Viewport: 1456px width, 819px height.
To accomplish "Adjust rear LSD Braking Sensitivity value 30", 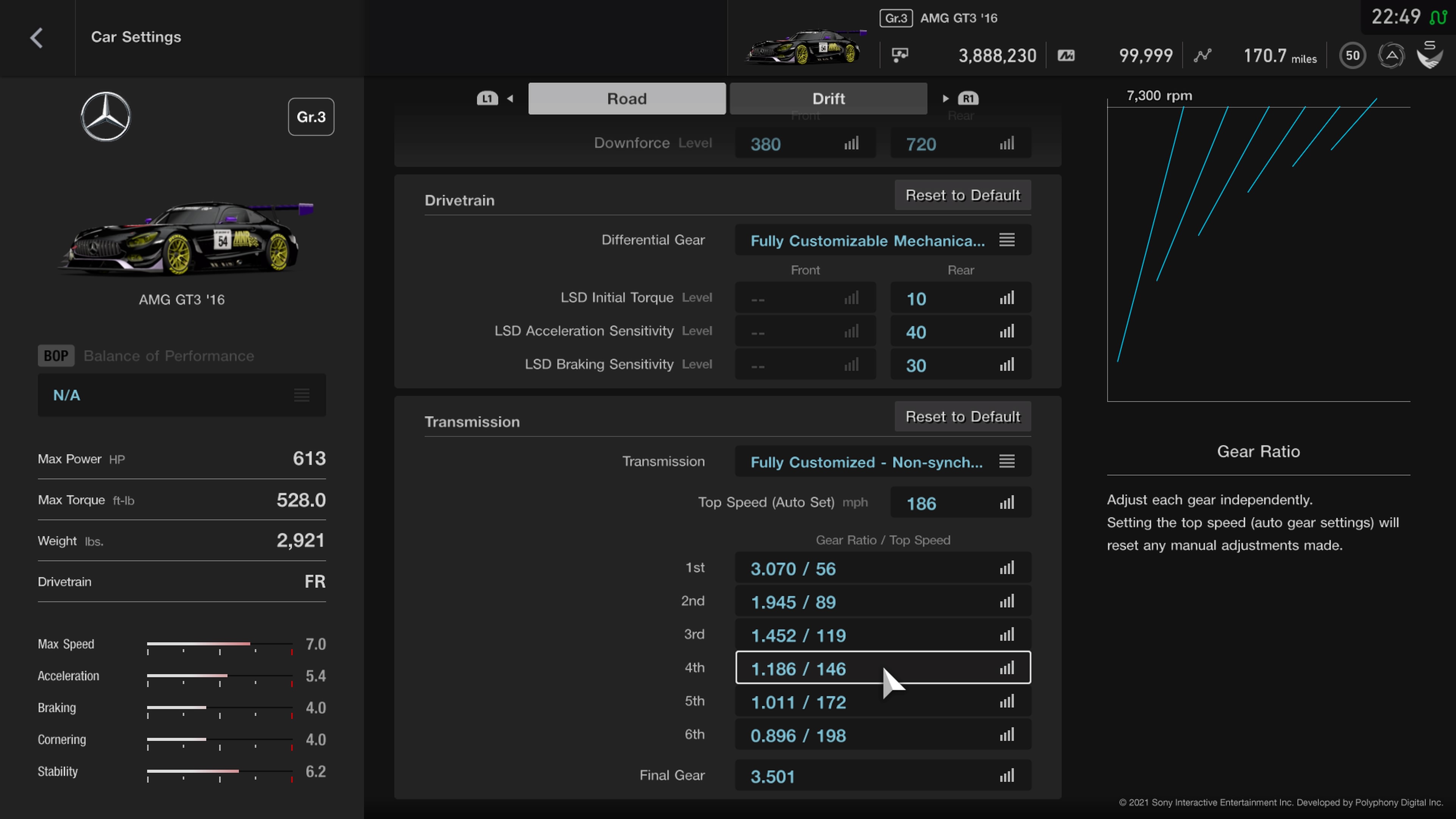I will pyautogui.click(x=960, y=364).
